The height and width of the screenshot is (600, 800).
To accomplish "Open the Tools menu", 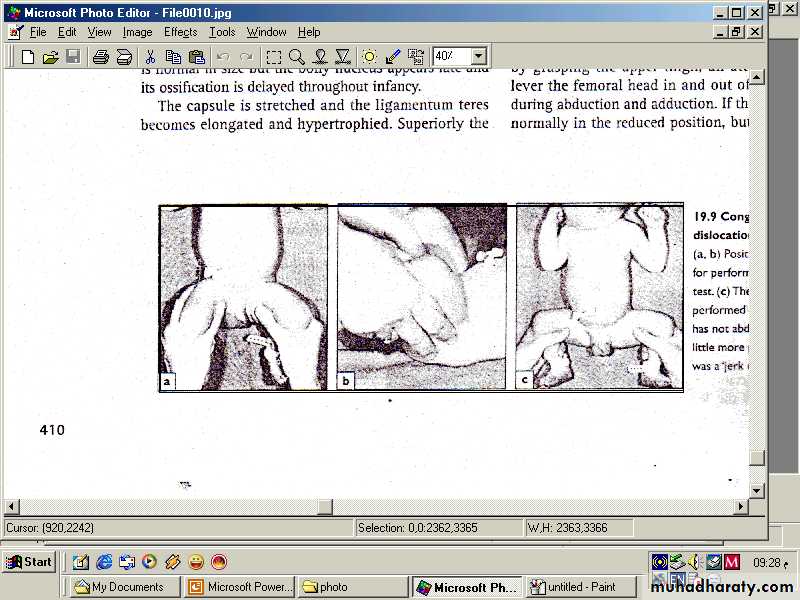I will (x=222, y=32).
